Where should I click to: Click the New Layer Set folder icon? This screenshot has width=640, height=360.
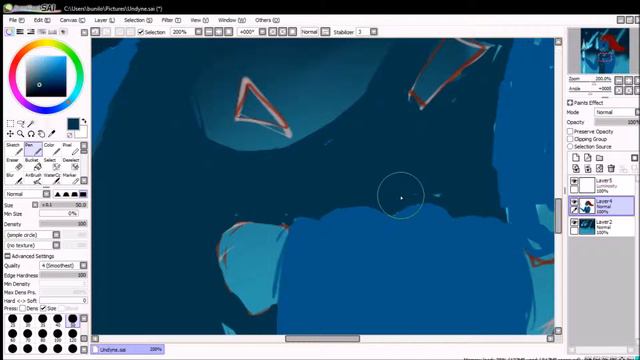coord(599,158)
